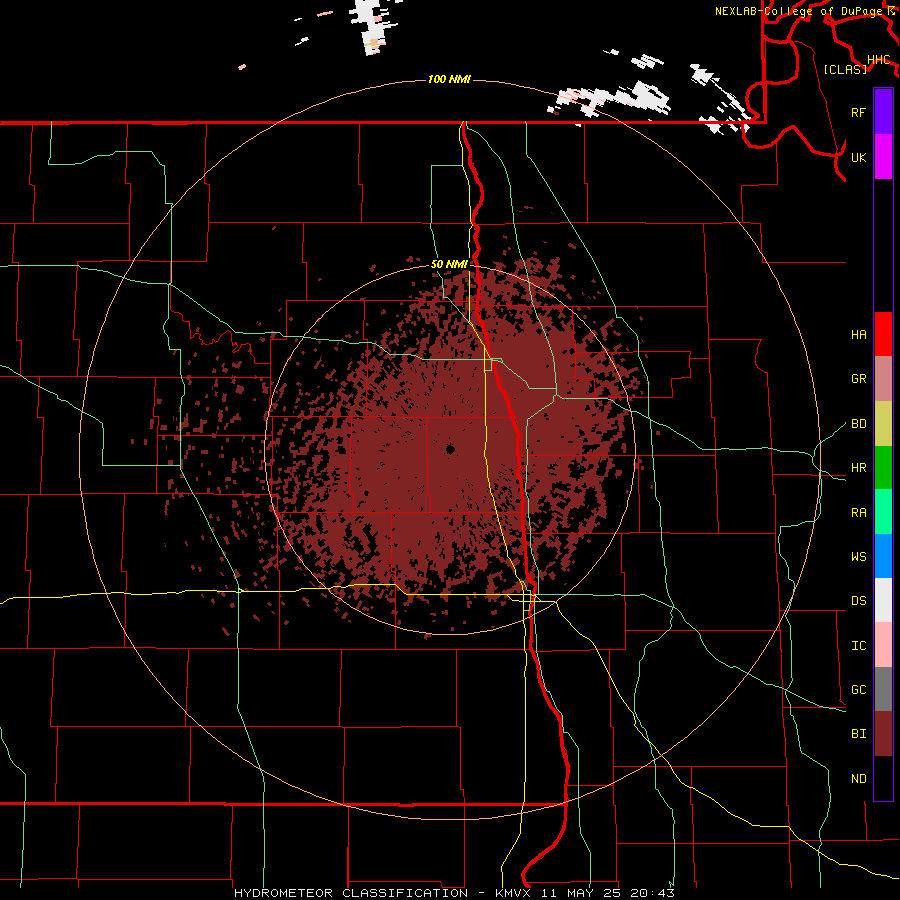Click the HA legend label
This screenshot has height=900, width=900.
click(858, 334)
